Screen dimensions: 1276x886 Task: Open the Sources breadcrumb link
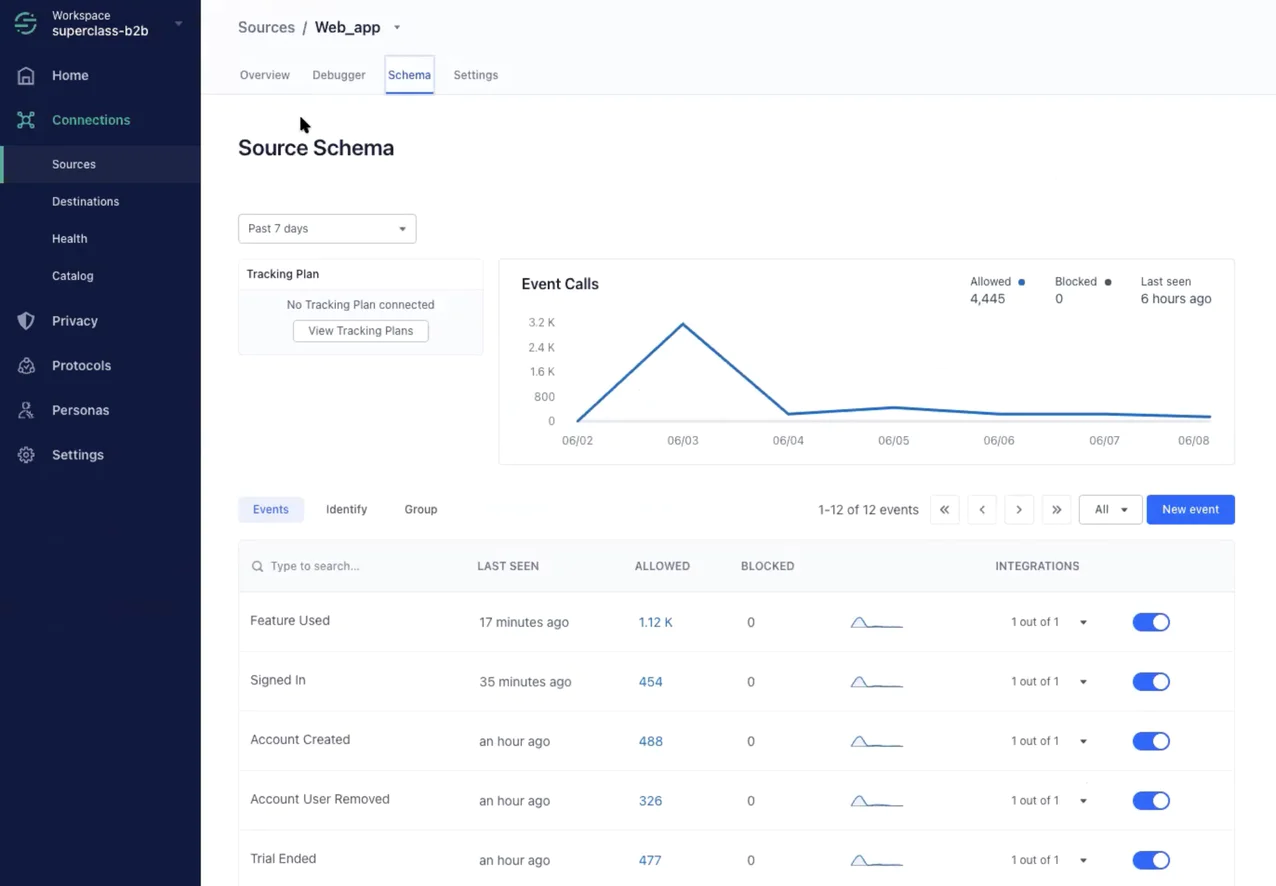point(266,28)
